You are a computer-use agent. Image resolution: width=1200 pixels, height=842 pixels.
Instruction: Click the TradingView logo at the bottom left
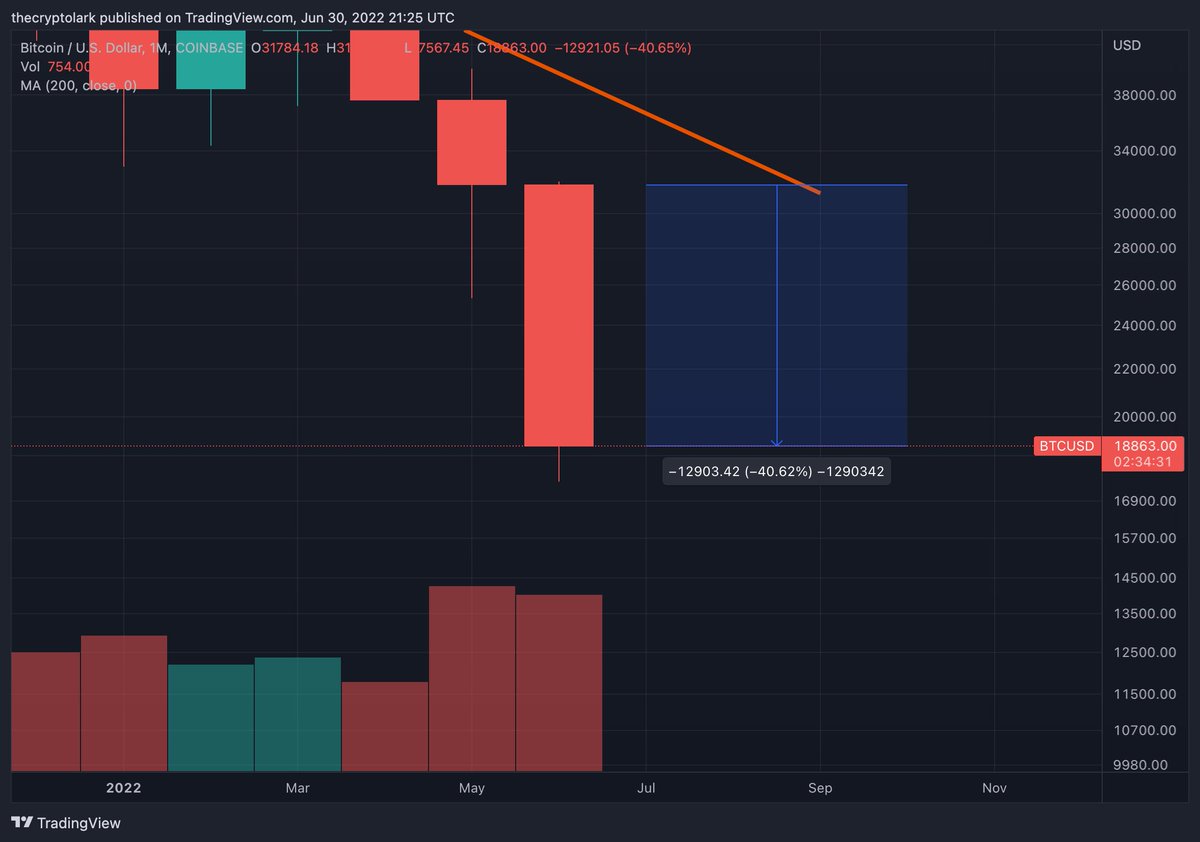click(66, 823)
